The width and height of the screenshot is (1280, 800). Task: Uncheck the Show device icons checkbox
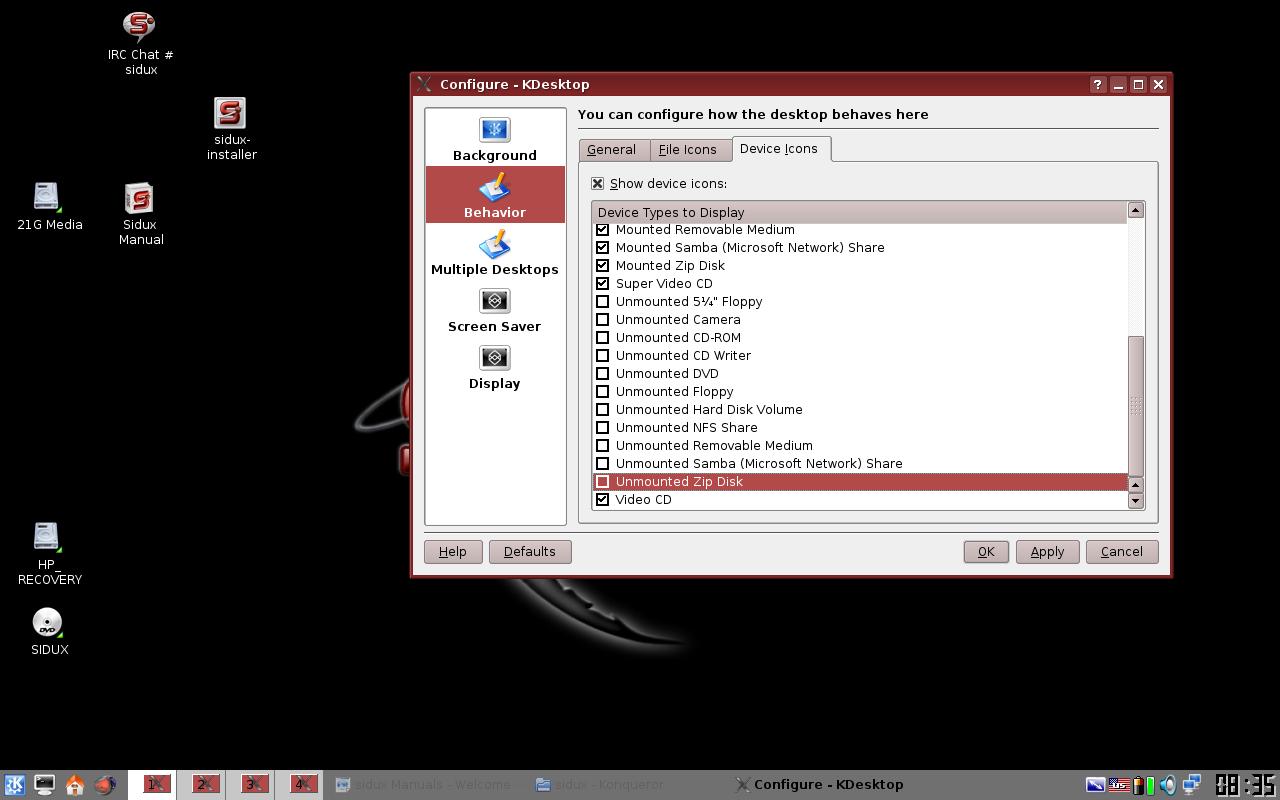598,184
